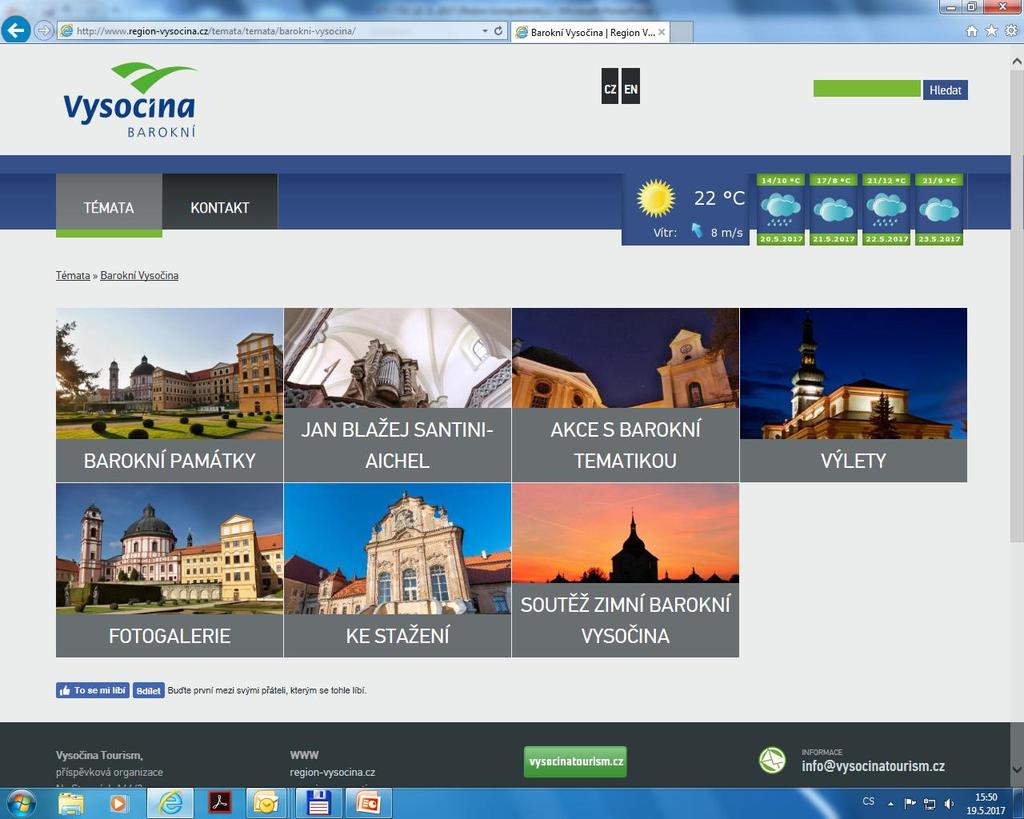This screenshot has height=819, width=1024.
Task: Share the page with Sdílet button
Action: click(x=148, y=690)
